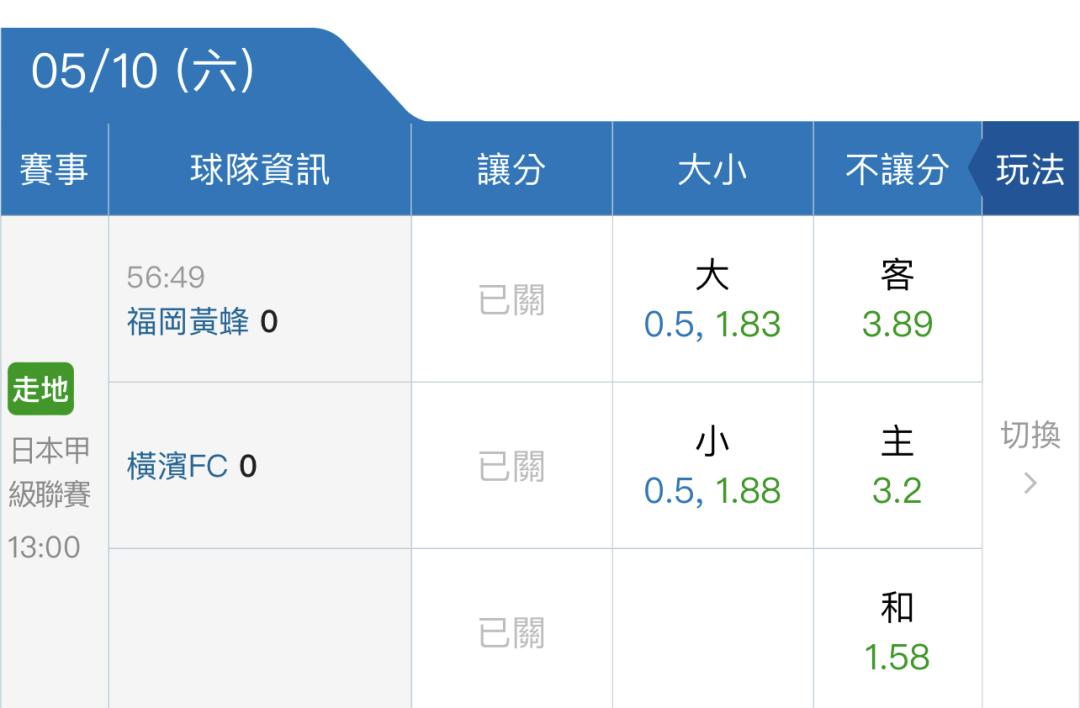Click the 大小 column header
This screenshot has width=1080, height=708.
[x=712, y=170]
